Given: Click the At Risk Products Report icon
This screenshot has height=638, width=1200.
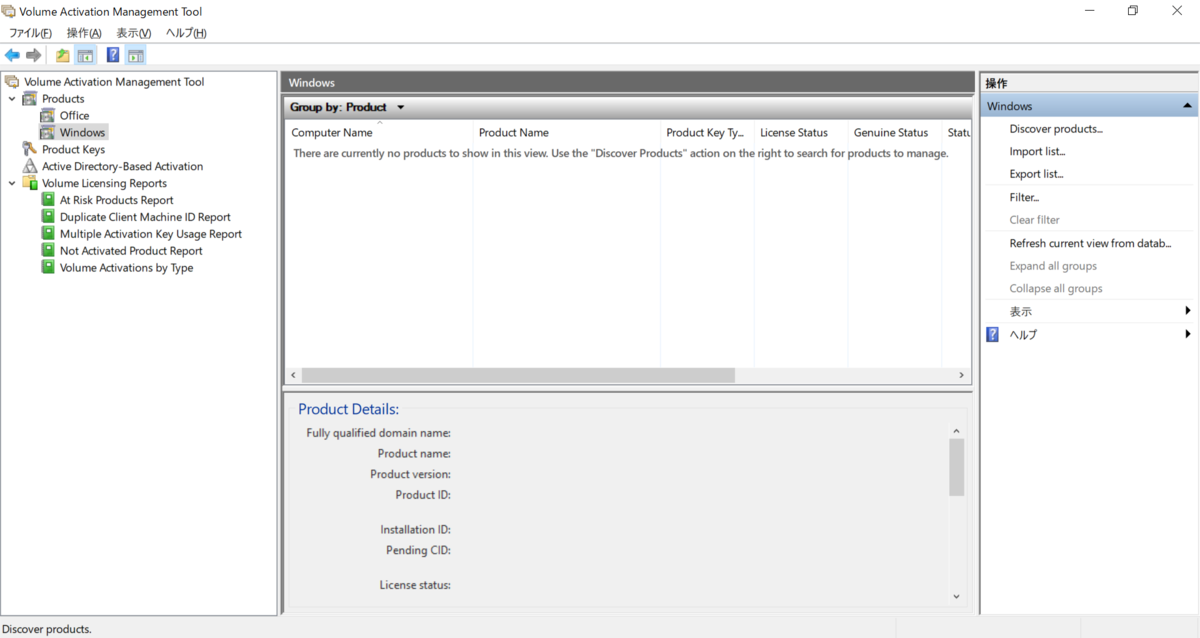Looking at the screenshot, I should (48, 200).
